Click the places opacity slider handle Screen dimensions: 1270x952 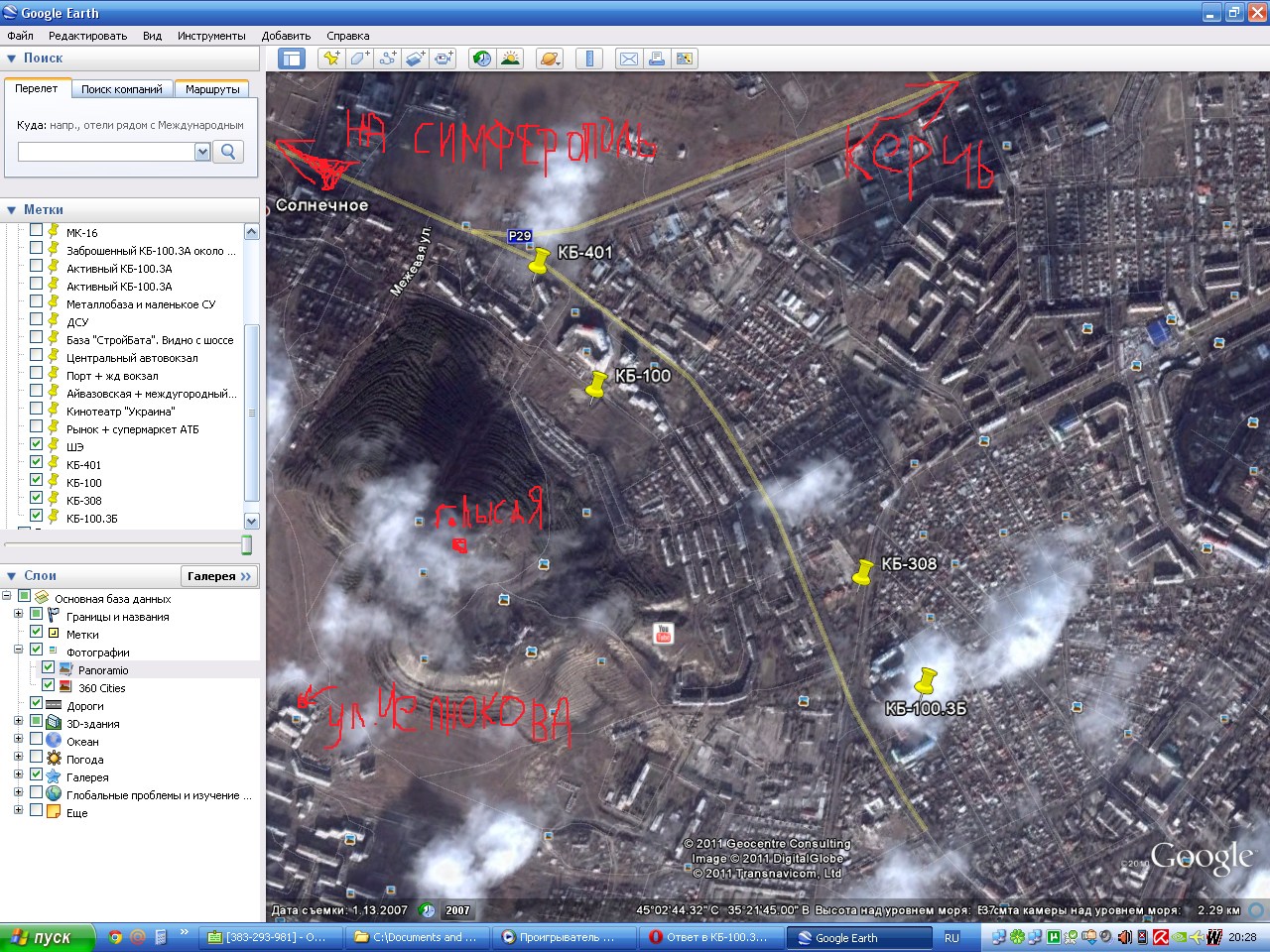(x=247, y=545)
